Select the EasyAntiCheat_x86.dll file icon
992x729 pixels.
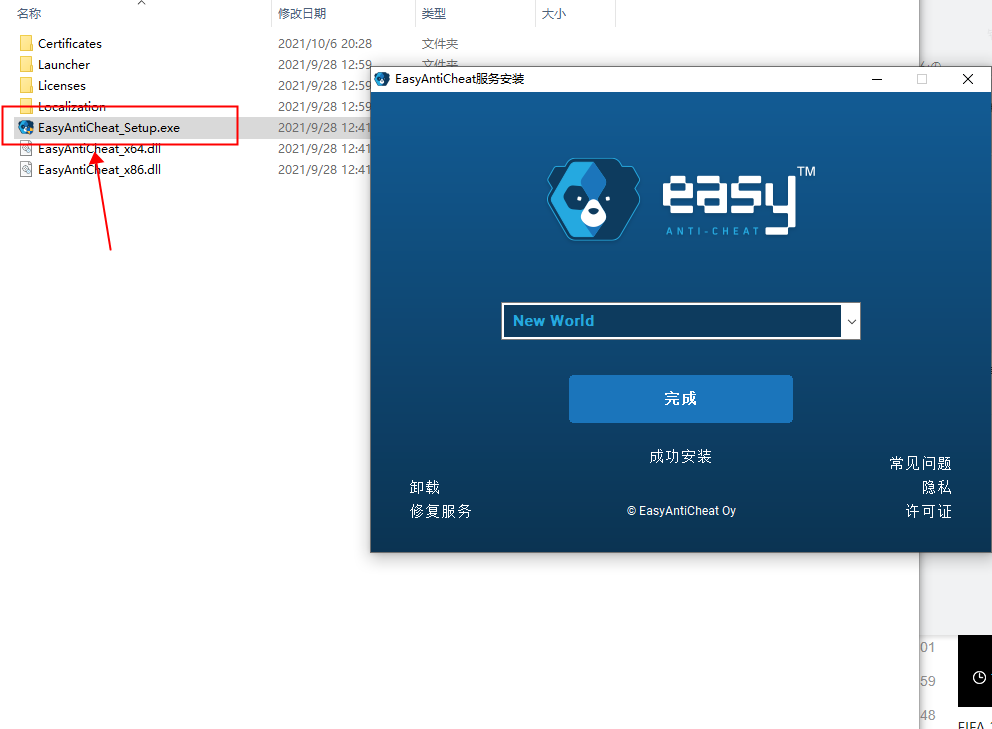[26, 170]
